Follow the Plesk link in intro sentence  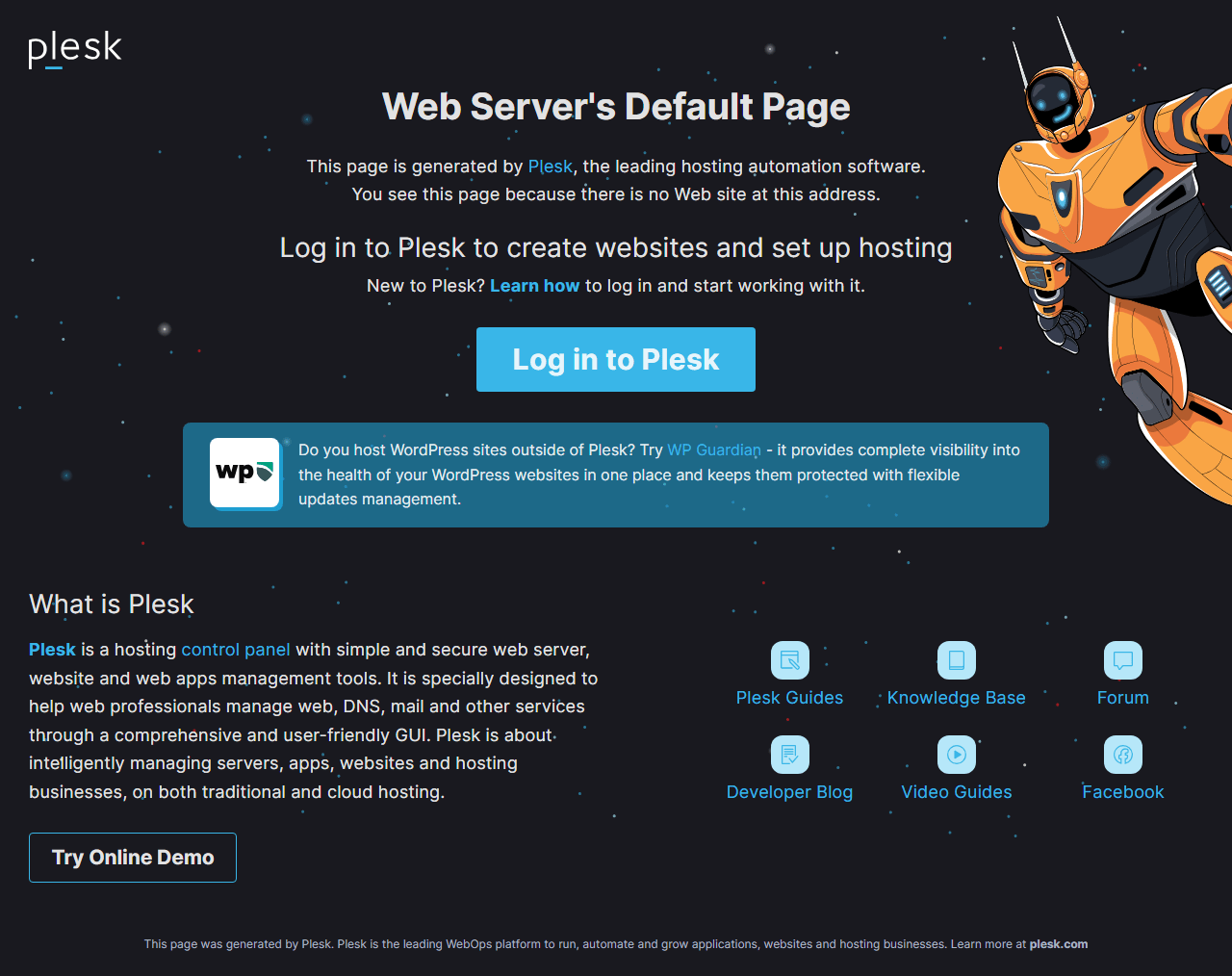coord(550,167)
